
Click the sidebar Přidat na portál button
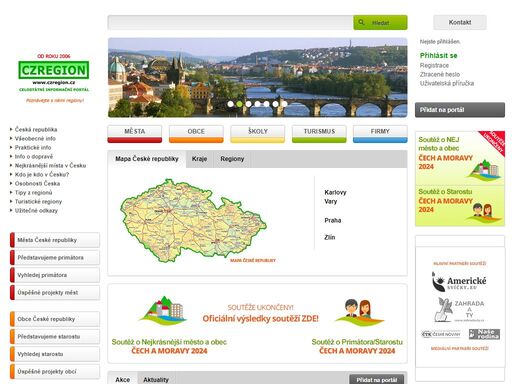pos(460,110)
